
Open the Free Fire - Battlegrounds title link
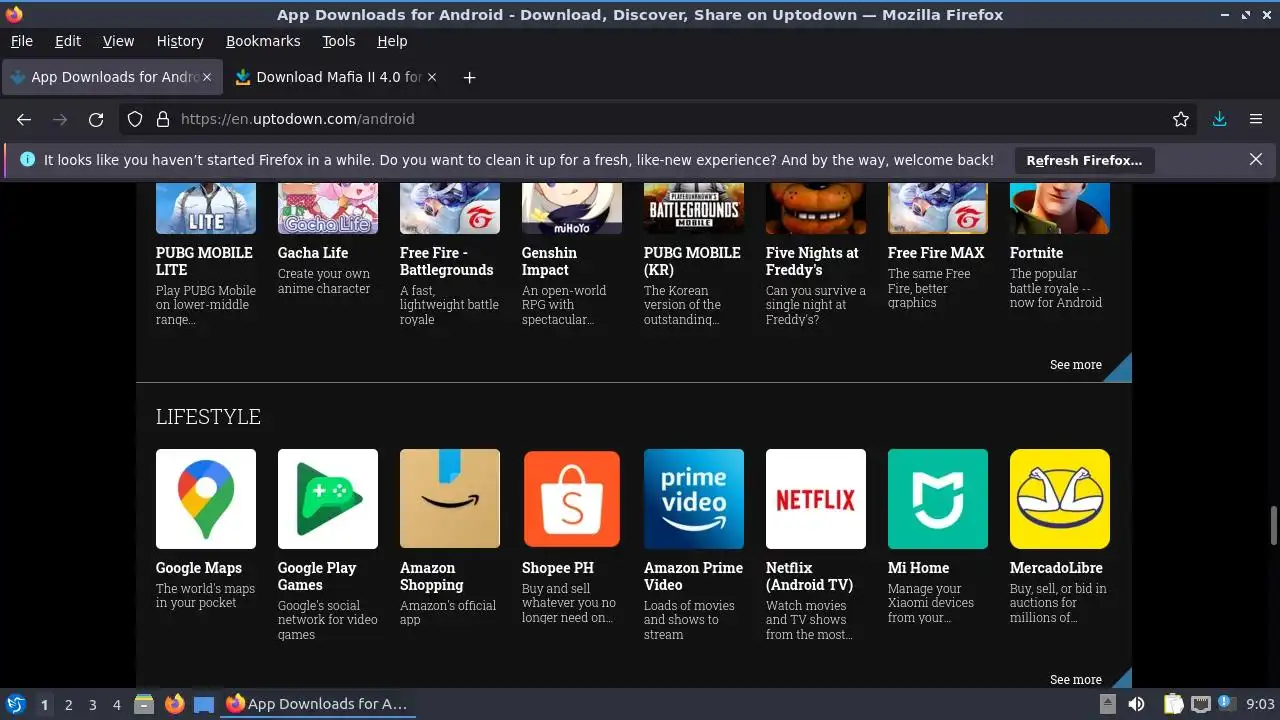pyautogui.click(x=446, y=261)
